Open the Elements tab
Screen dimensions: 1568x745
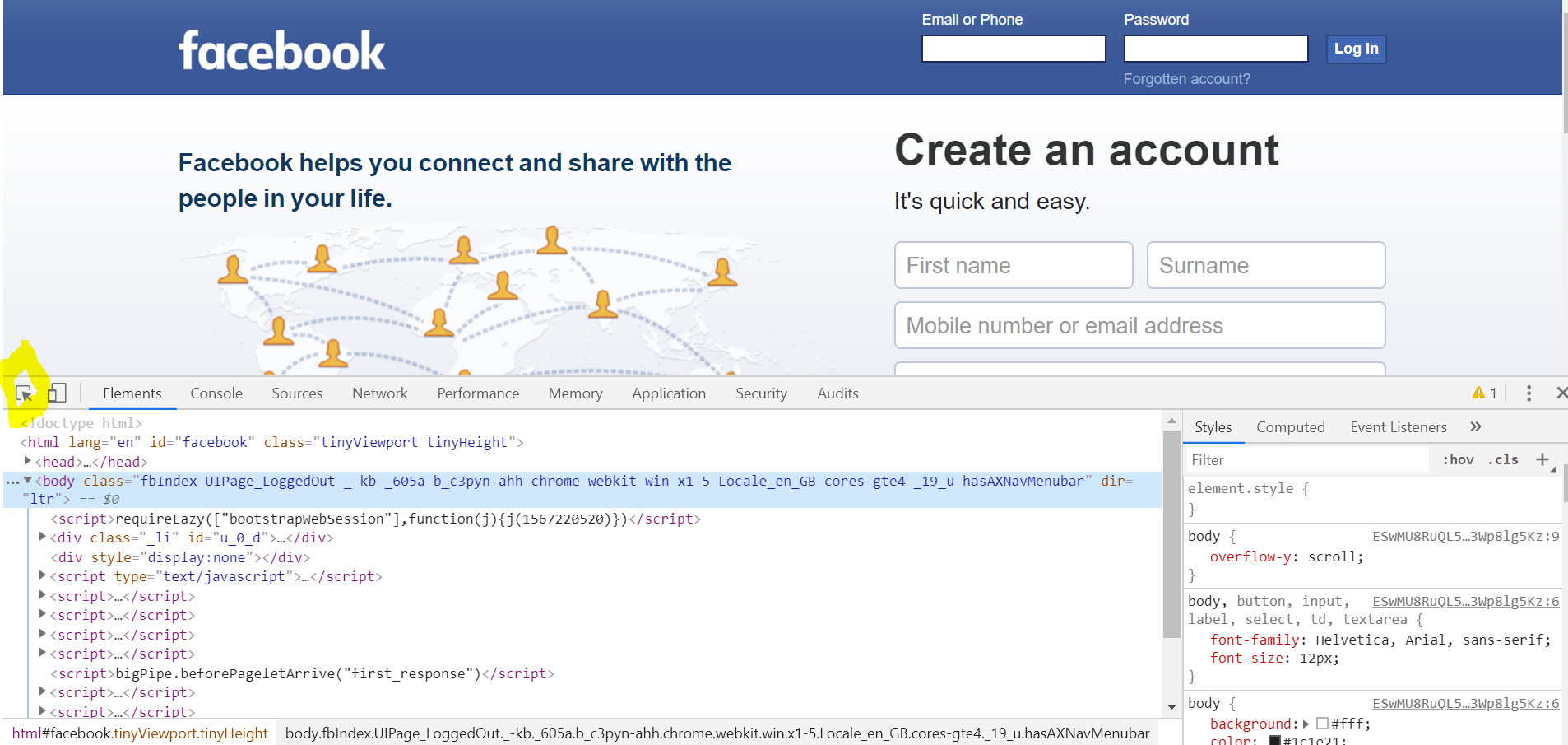(132, 393)
